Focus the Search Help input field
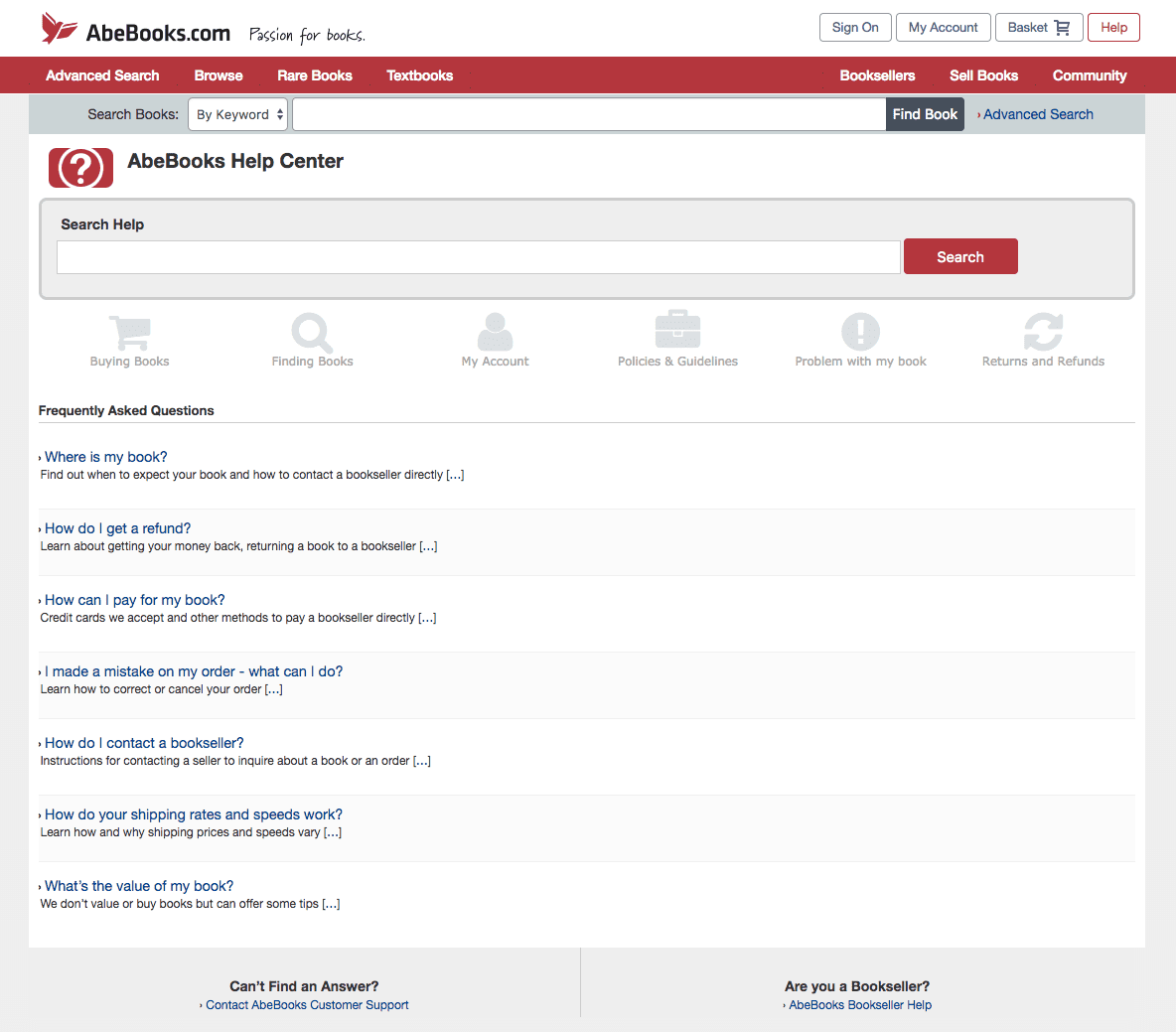This screenshot has height=1032, width=1176. [x=479, y=257]
